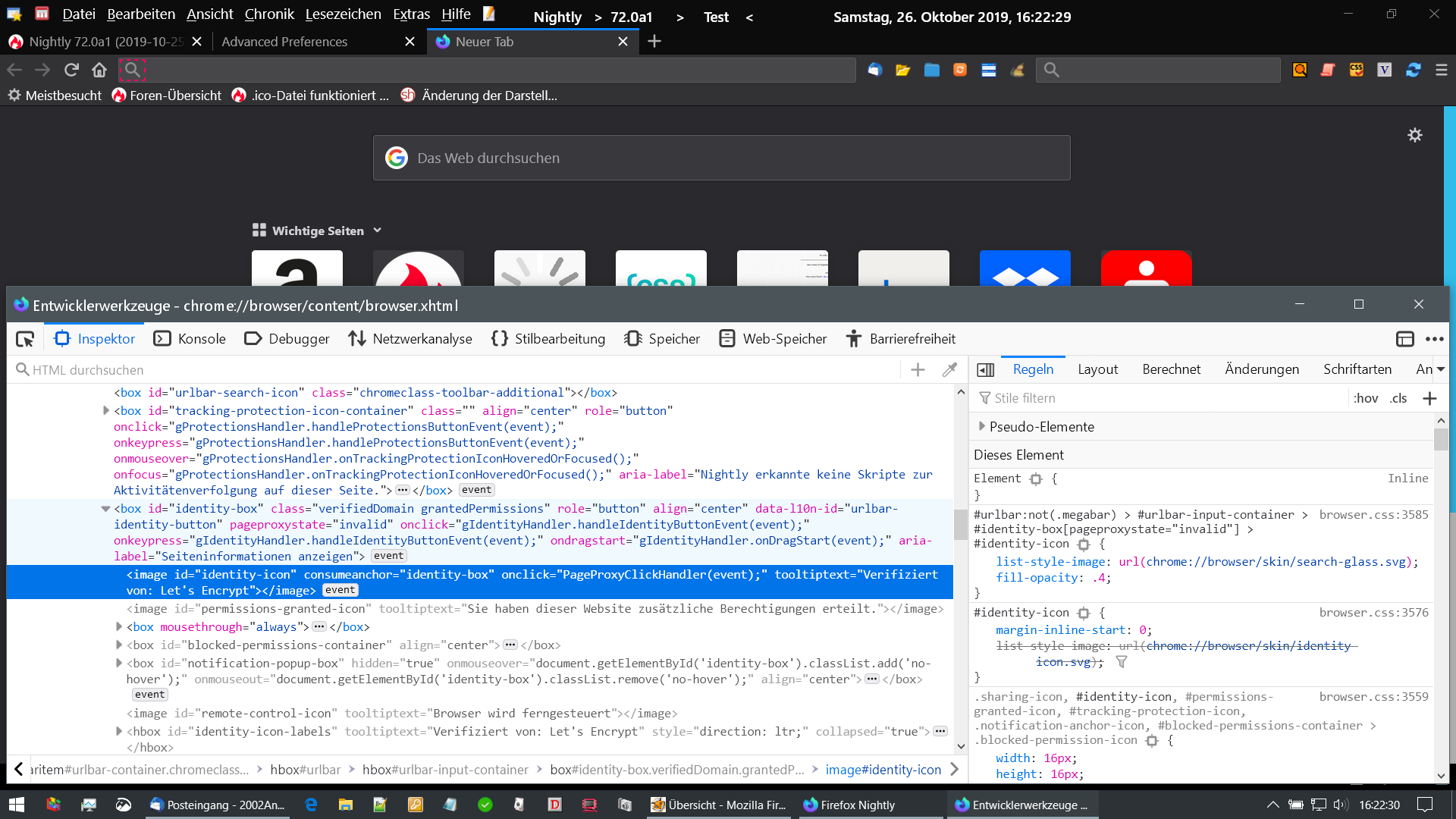Reload page with refresh icon

point(71,70)
